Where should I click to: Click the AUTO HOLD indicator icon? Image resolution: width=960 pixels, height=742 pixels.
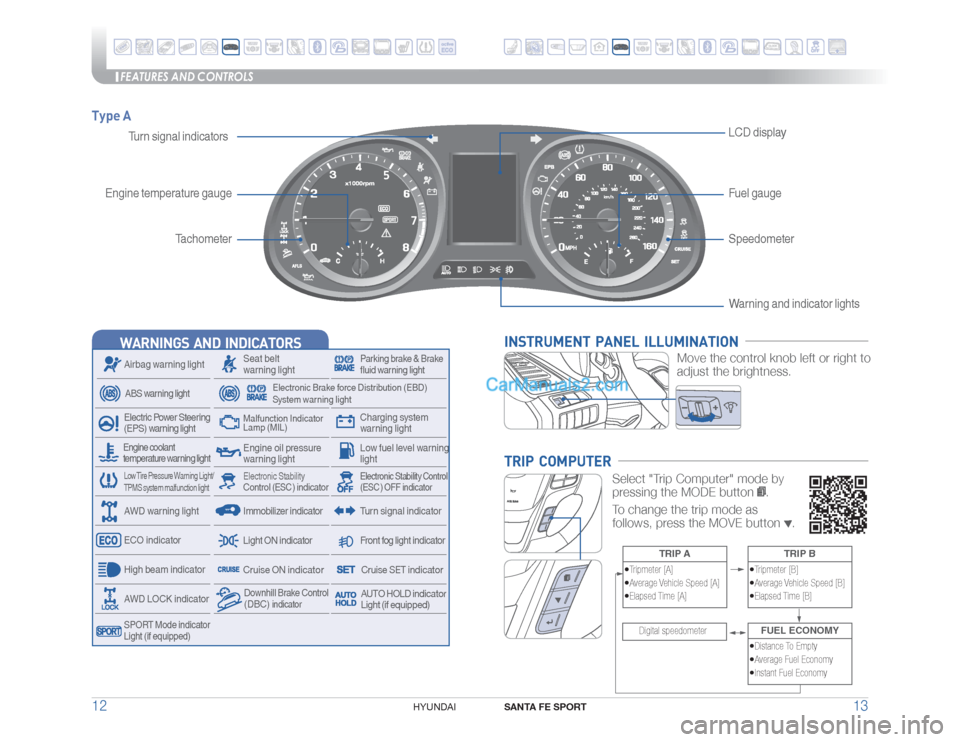click(345, 599)
